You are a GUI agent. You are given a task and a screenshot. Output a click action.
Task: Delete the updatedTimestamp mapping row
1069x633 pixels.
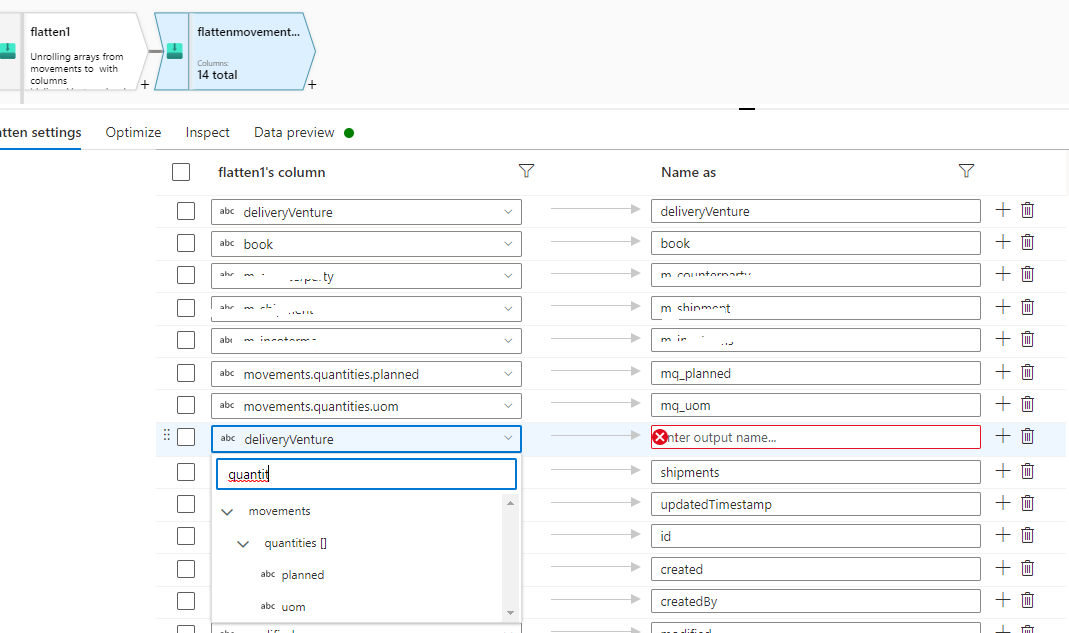[x=1027, y=503]
